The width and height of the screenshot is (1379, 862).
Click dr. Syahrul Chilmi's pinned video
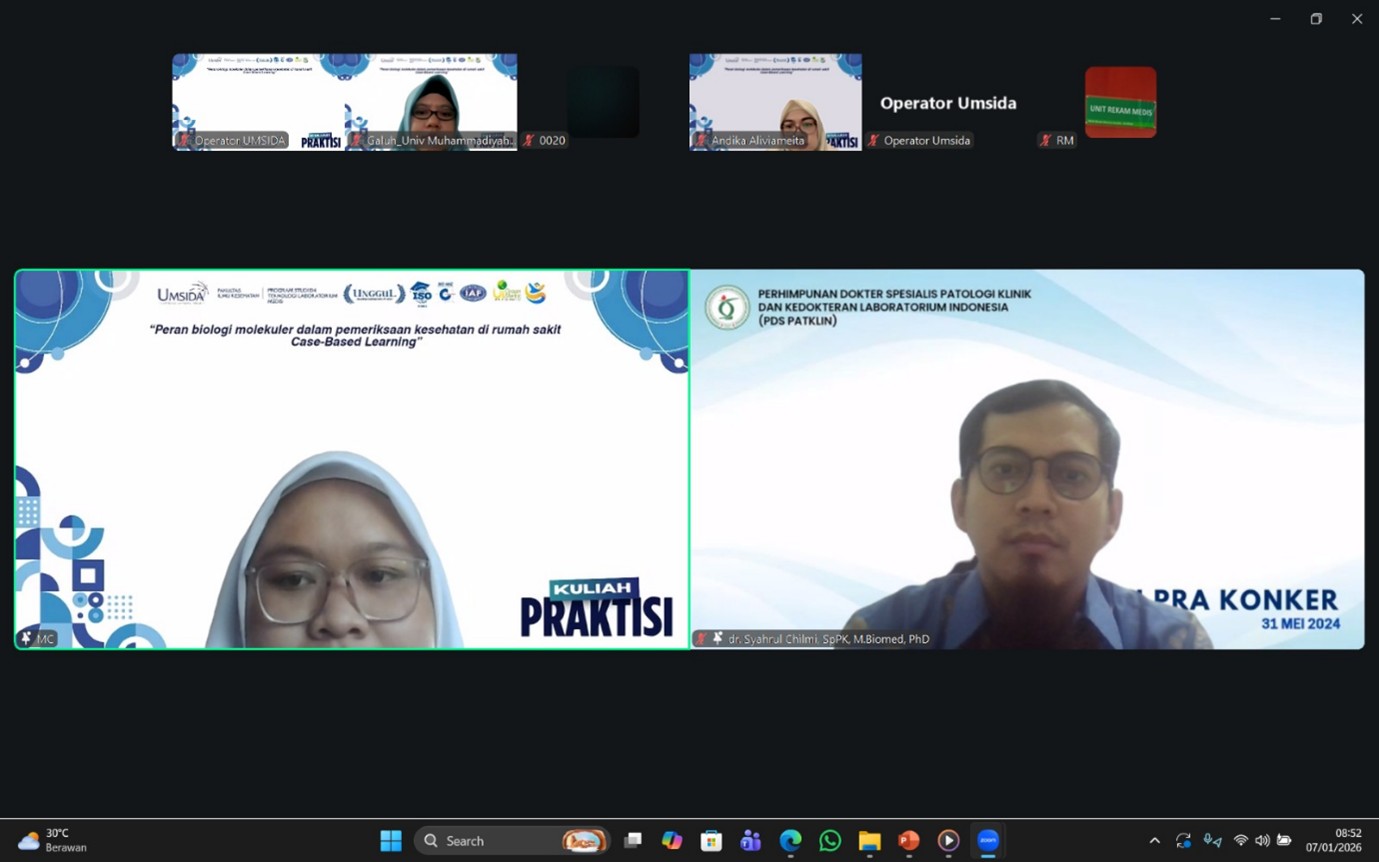(x=1027, y=459)
